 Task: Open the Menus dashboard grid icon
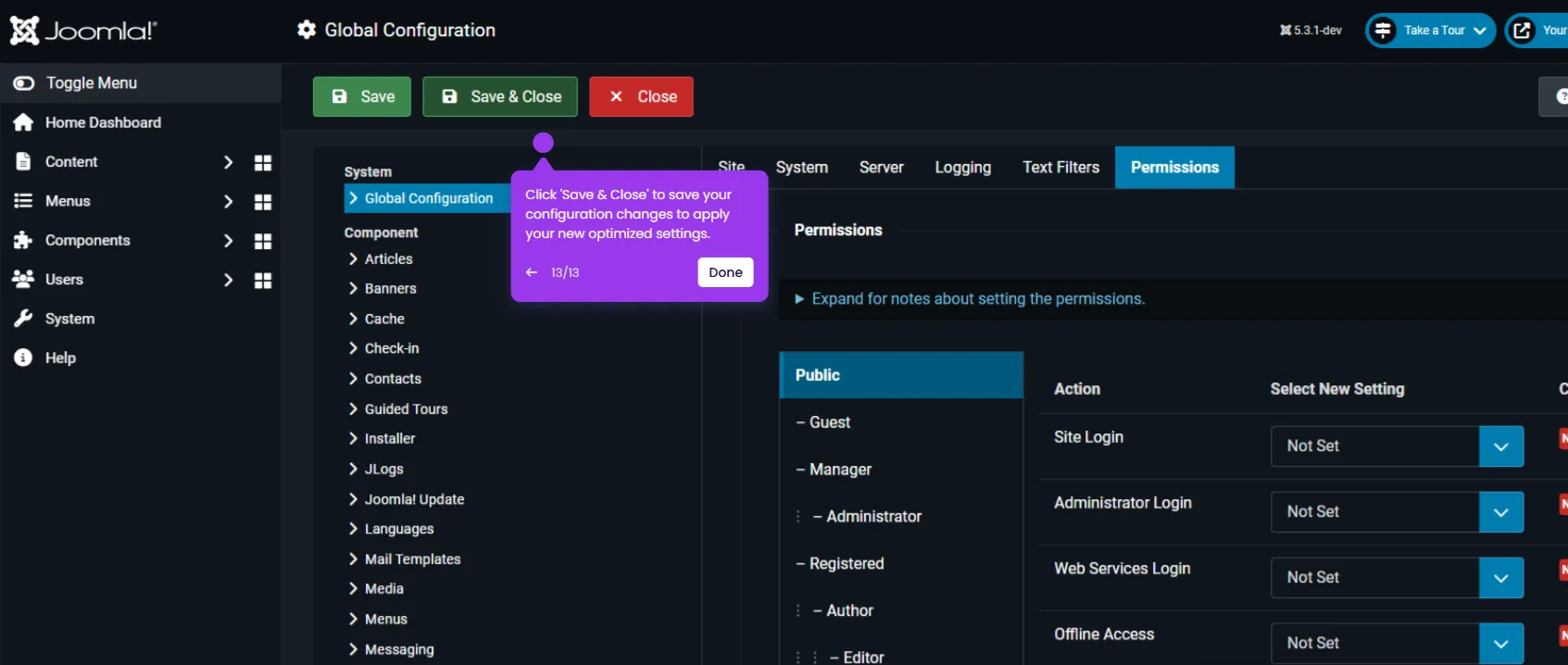pos(263,202)
